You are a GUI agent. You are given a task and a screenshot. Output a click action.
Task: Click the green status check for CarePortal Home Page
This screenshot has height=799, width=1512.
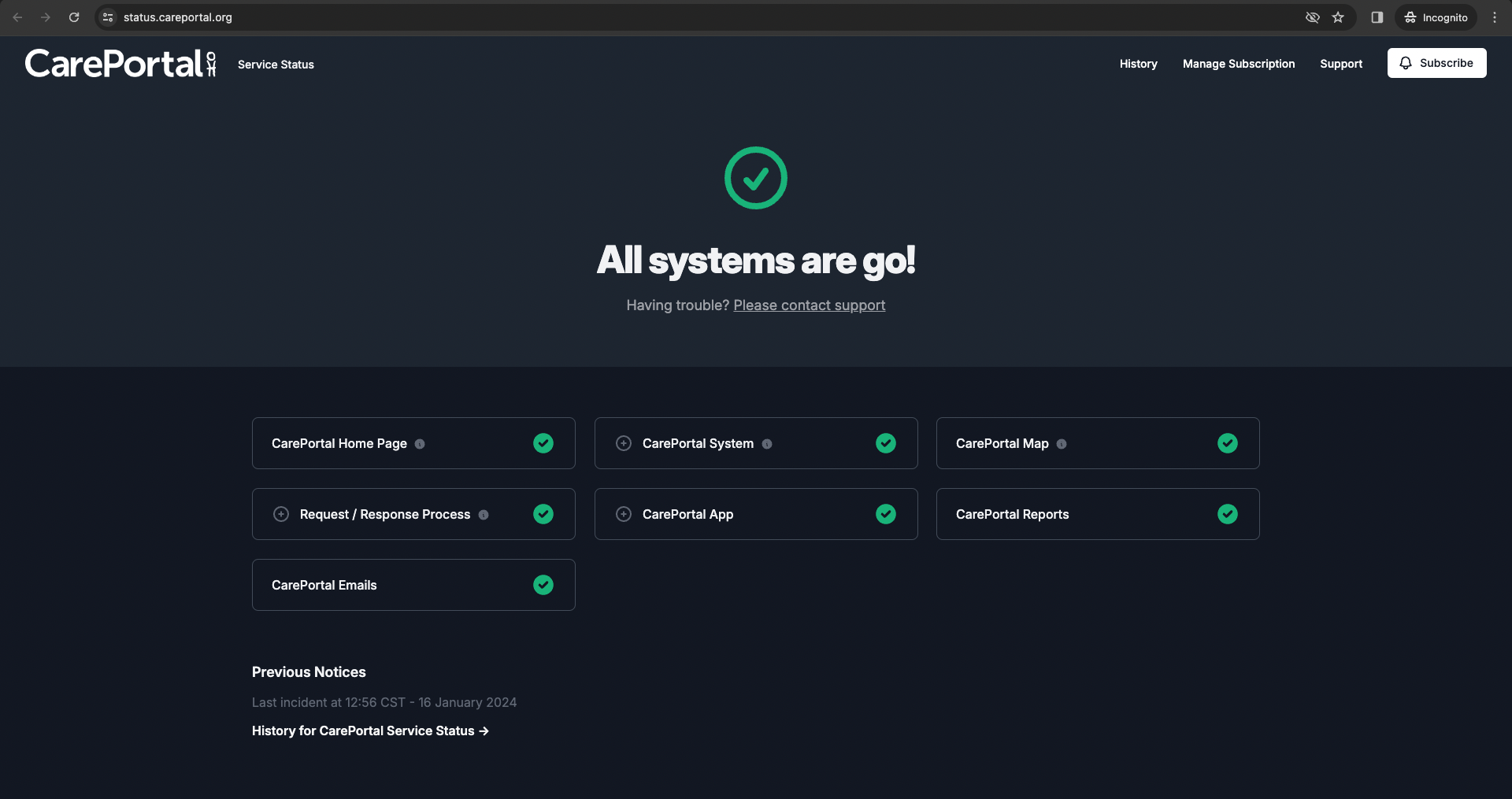(x=543, y=443)
